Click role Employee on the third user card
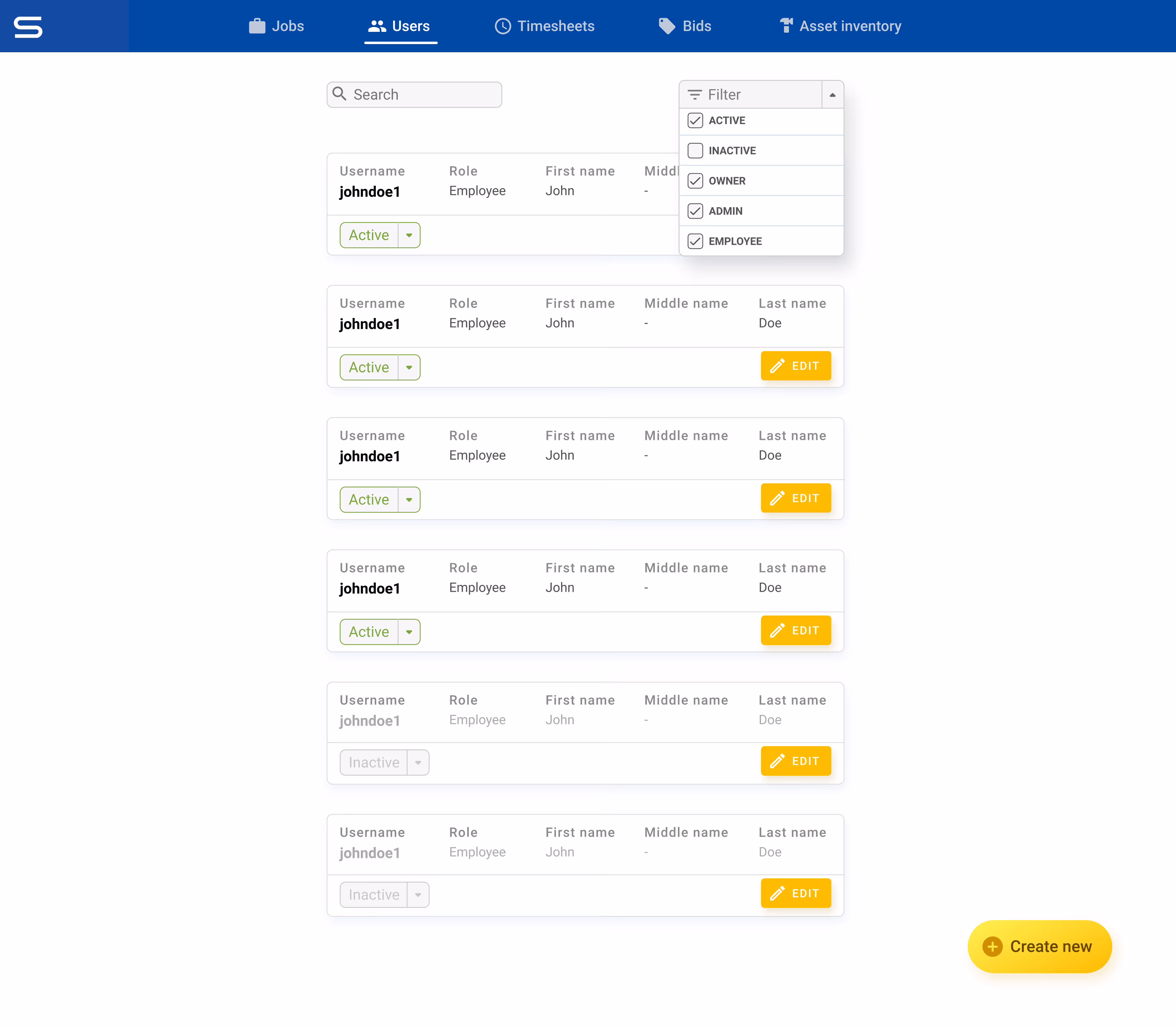Screen dimensions: 1176x1027 (478, 456)
